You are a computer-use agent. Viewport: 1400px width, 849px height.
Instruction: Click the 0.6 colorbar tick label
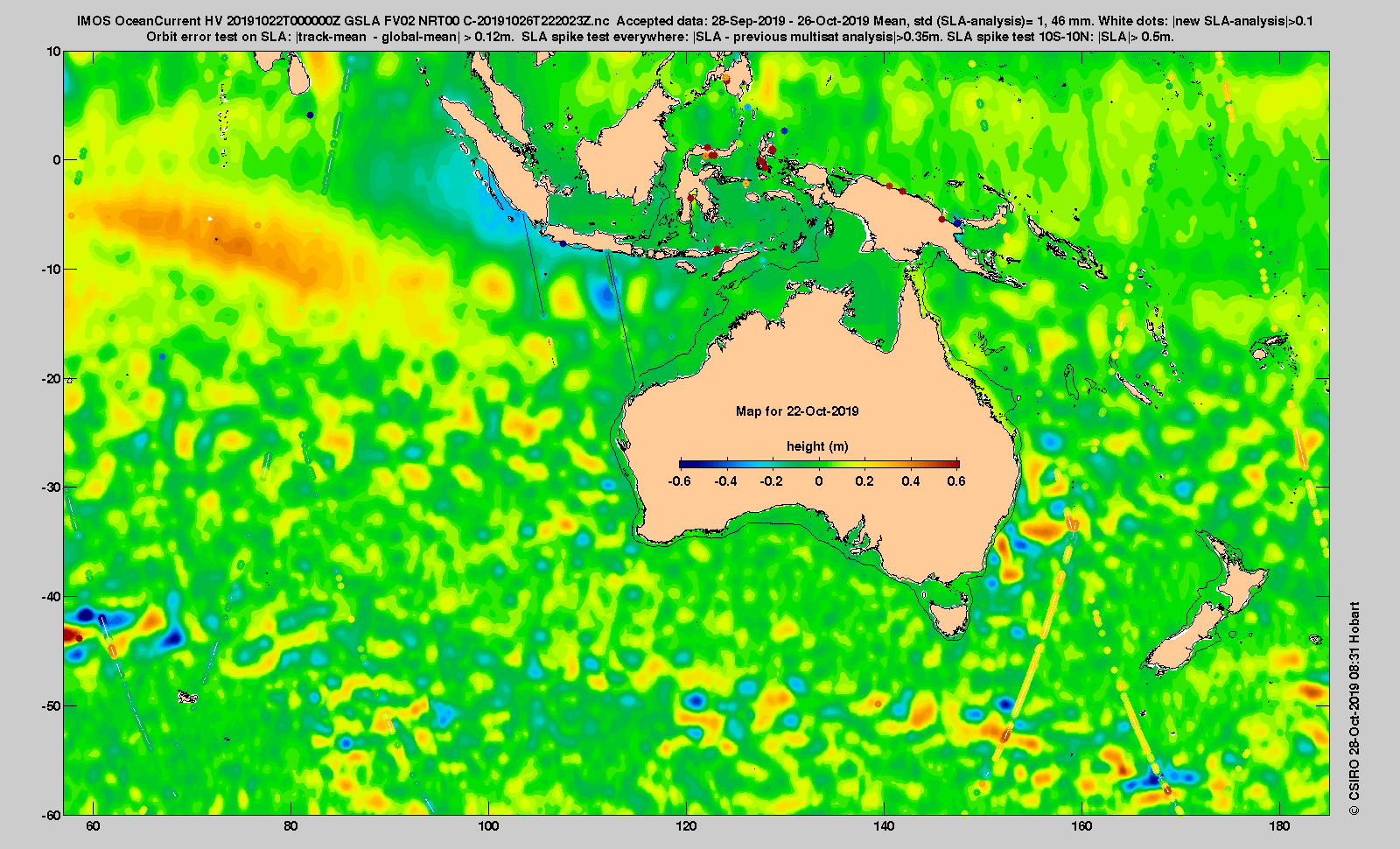tap(956, 481)
